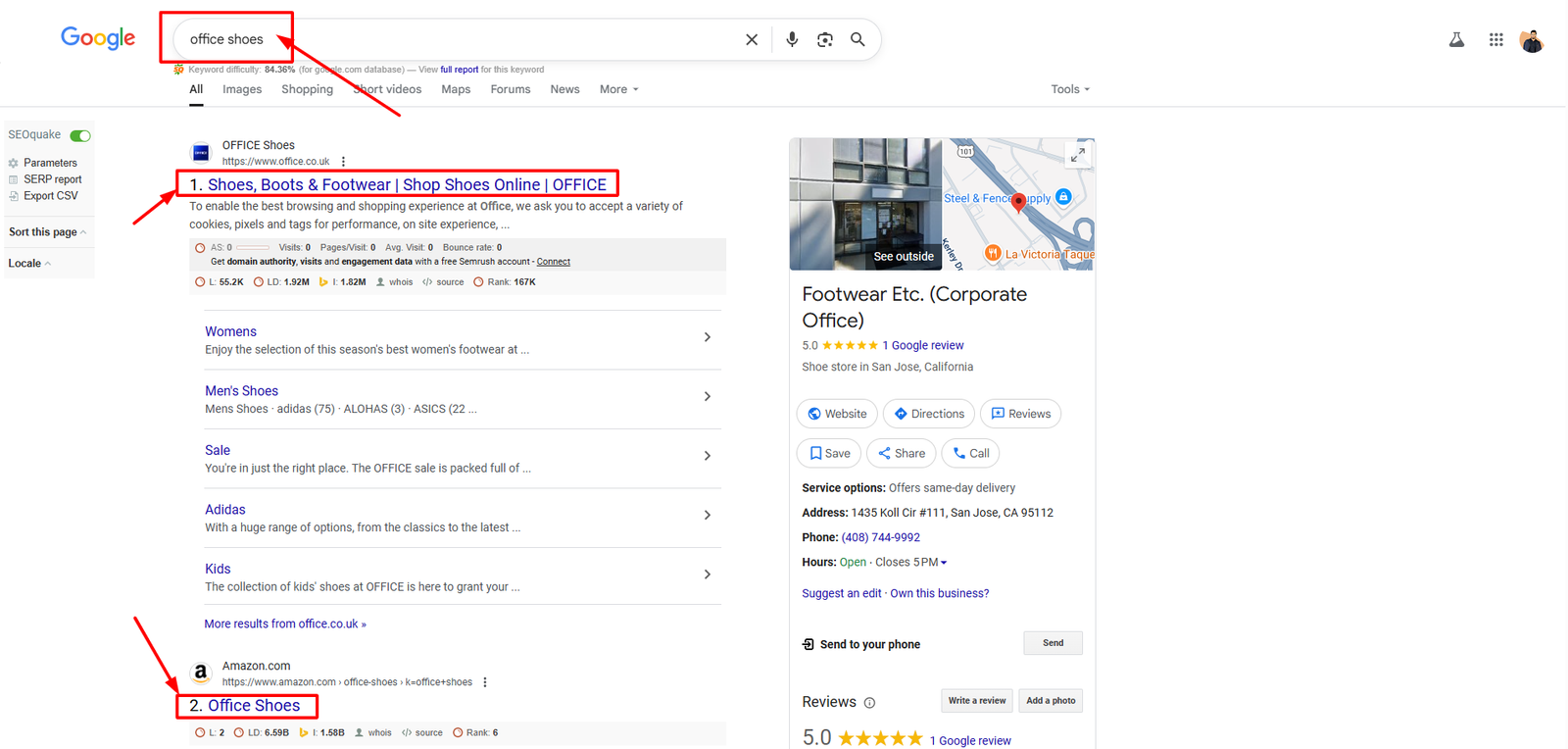Open More results from office.co.uk
The image size is (1568, 749).
[285, 624]
